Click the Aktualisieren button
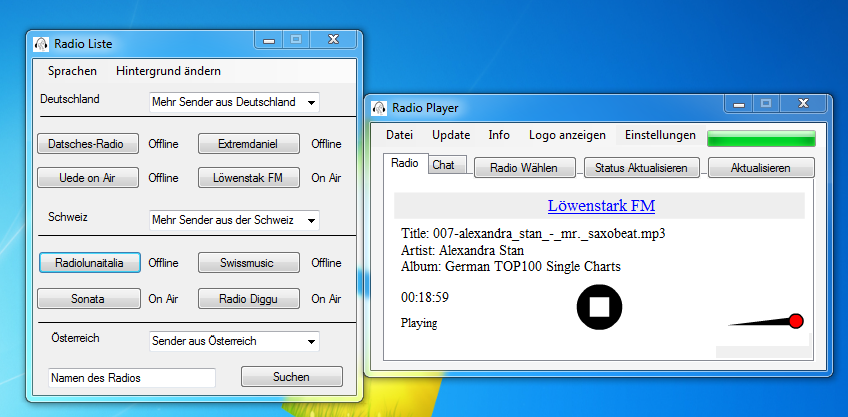 pyautogui.click(x=761, y=168)
